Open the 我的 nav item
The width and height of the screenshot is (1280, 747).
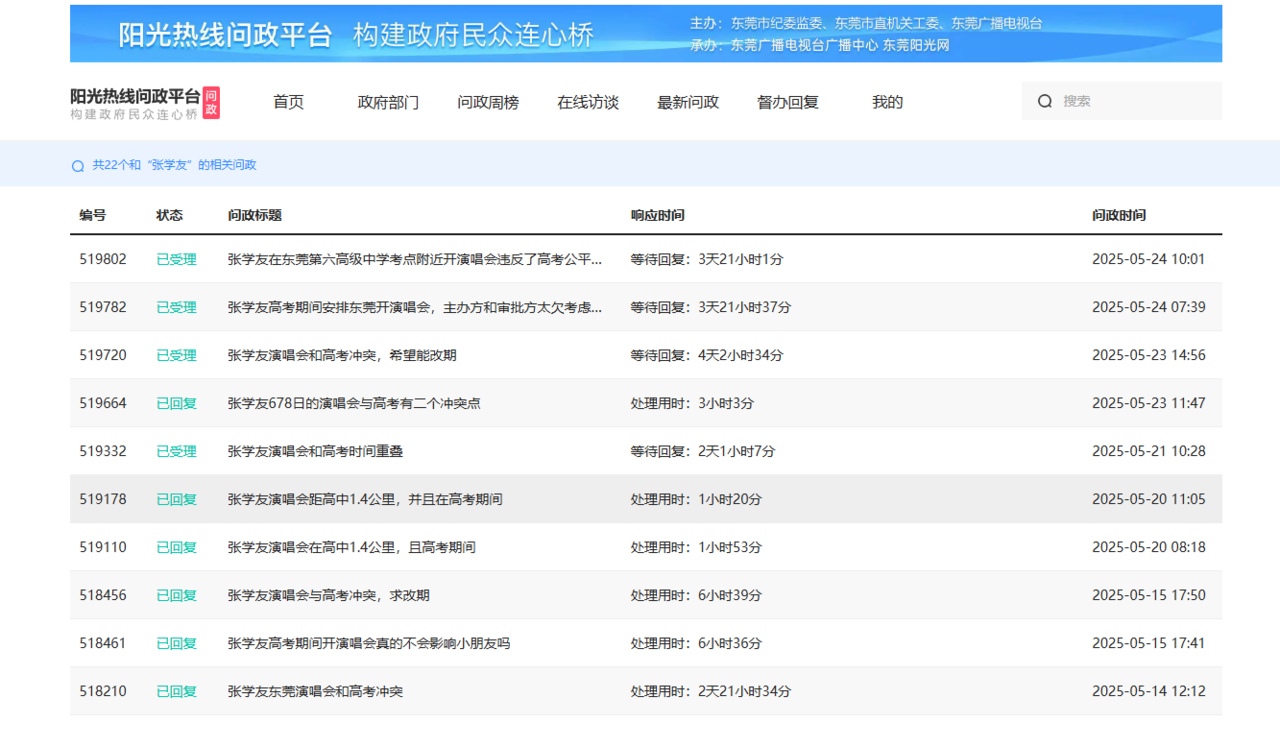888,102
